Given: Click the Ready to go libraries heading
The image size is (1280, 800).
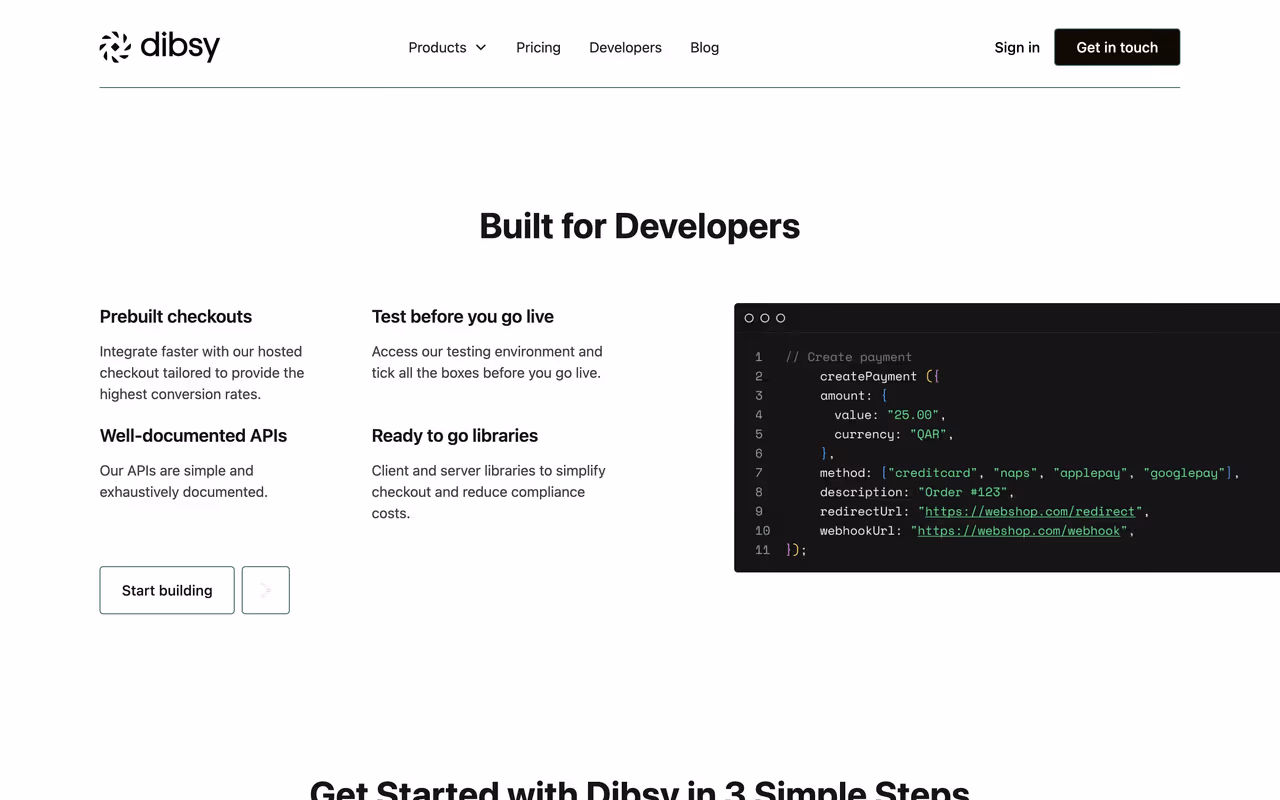Looking at the screenshot, I should tap(455, 435).
